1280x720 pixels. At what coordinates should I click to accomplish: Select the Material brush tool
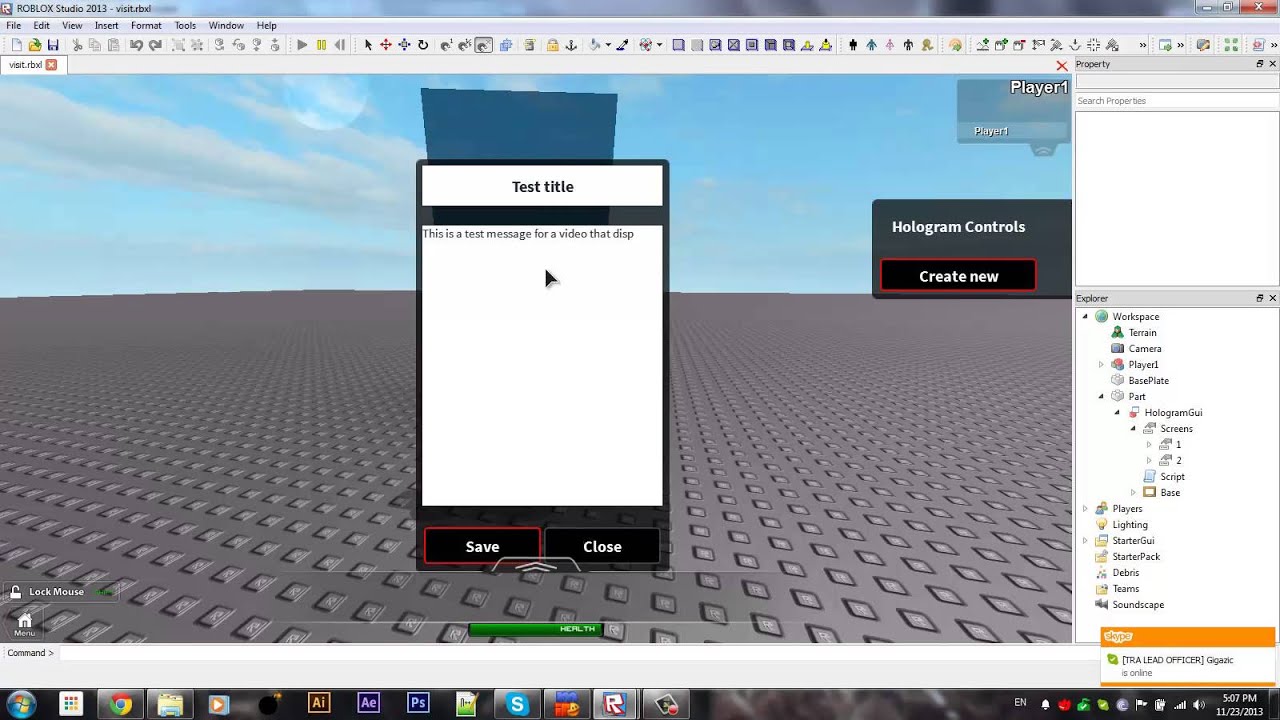point(622,45)
